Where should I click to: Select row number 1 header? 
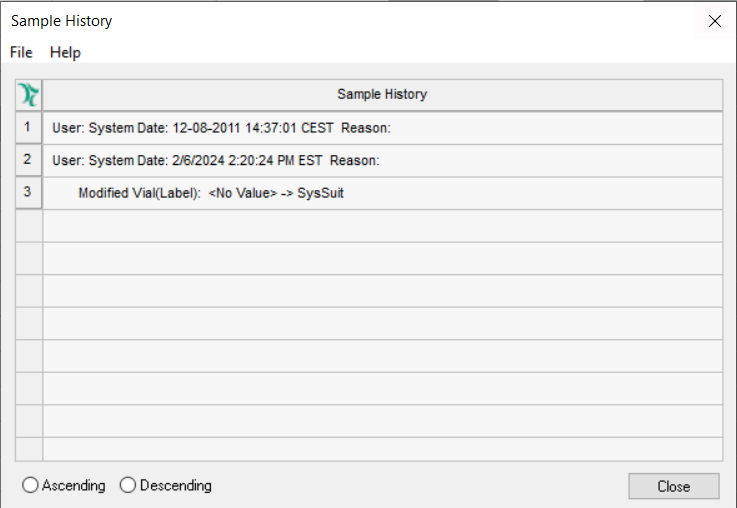tap(28, 128)
